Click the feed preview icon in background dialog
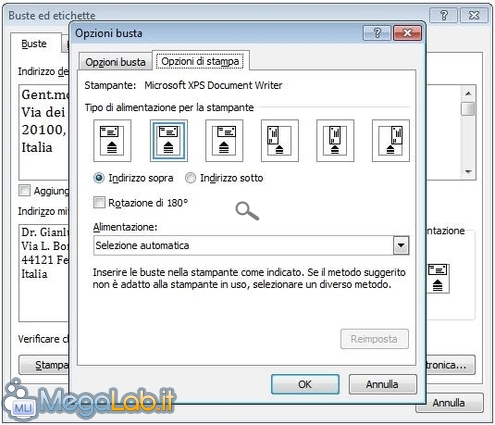The width and height of the screenshot is (495, 425). coord(438,279)
